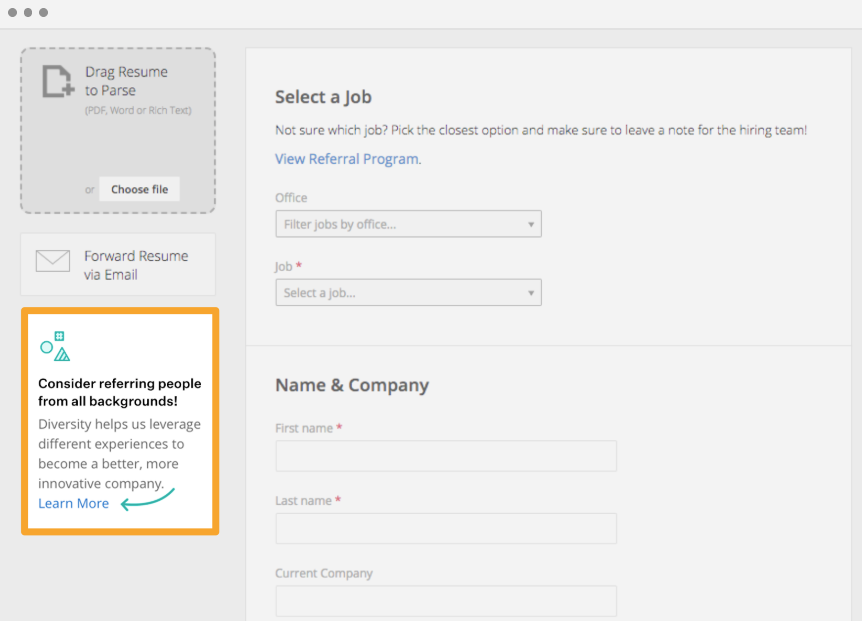Select the Current Company input box
This screenshot has height=621, width=862.
pos(446,601)
